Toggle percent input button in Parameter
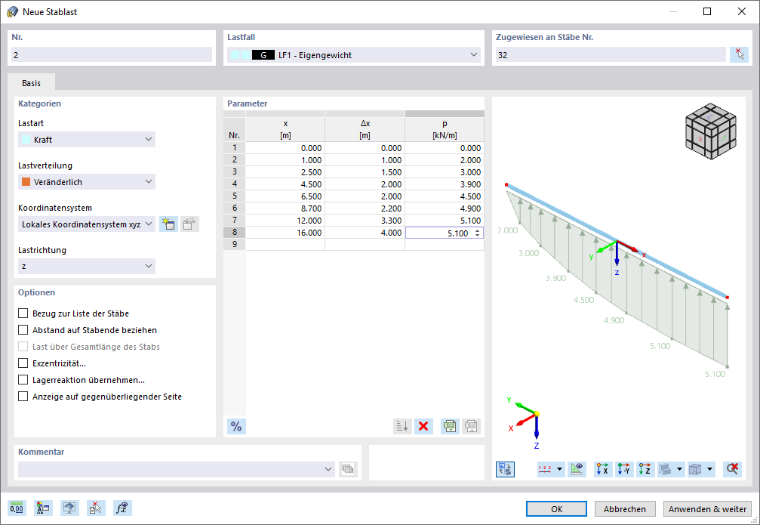 (x=236, y=426)
